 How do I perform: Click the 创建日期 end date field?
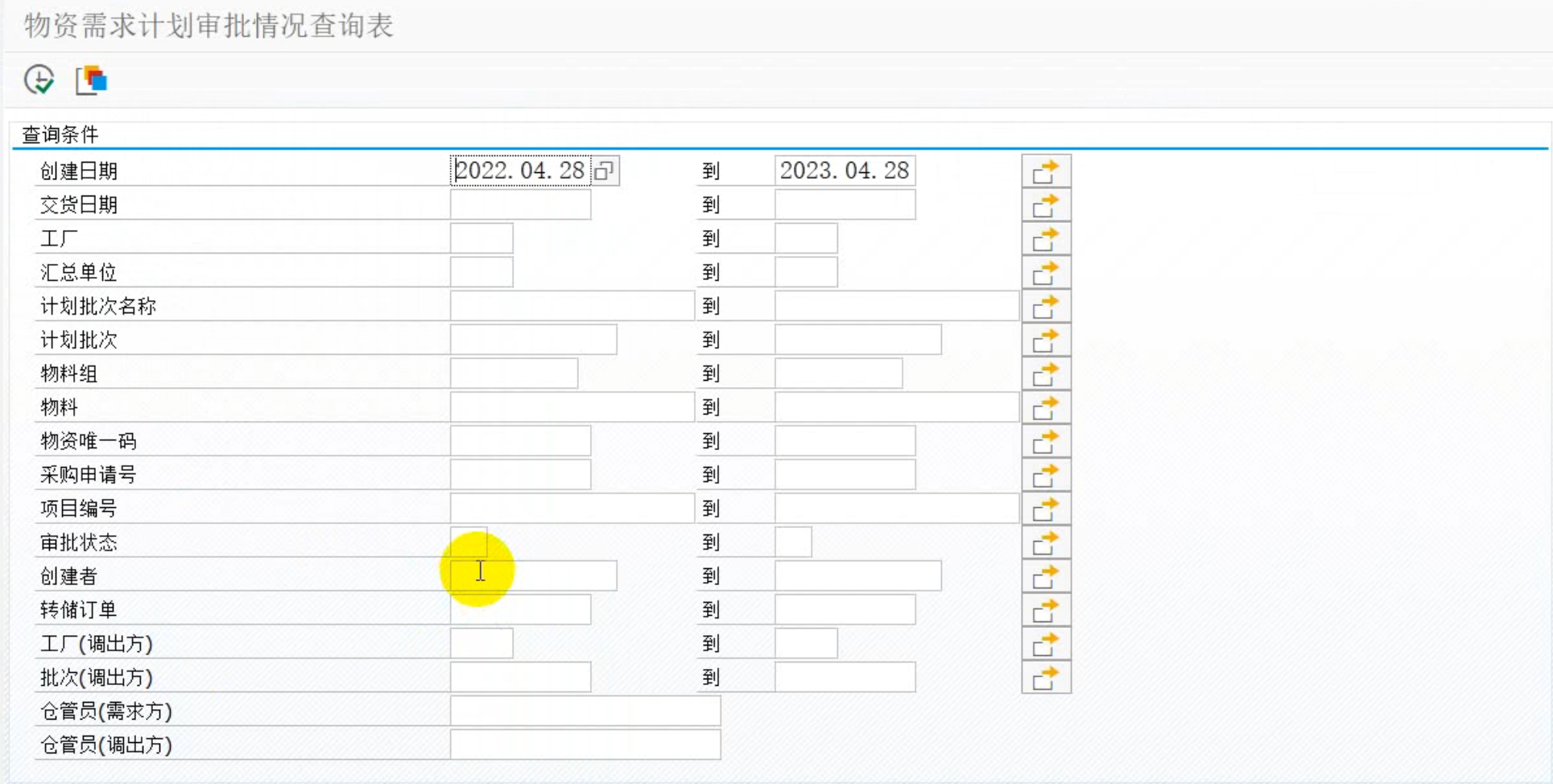point(844,171)
